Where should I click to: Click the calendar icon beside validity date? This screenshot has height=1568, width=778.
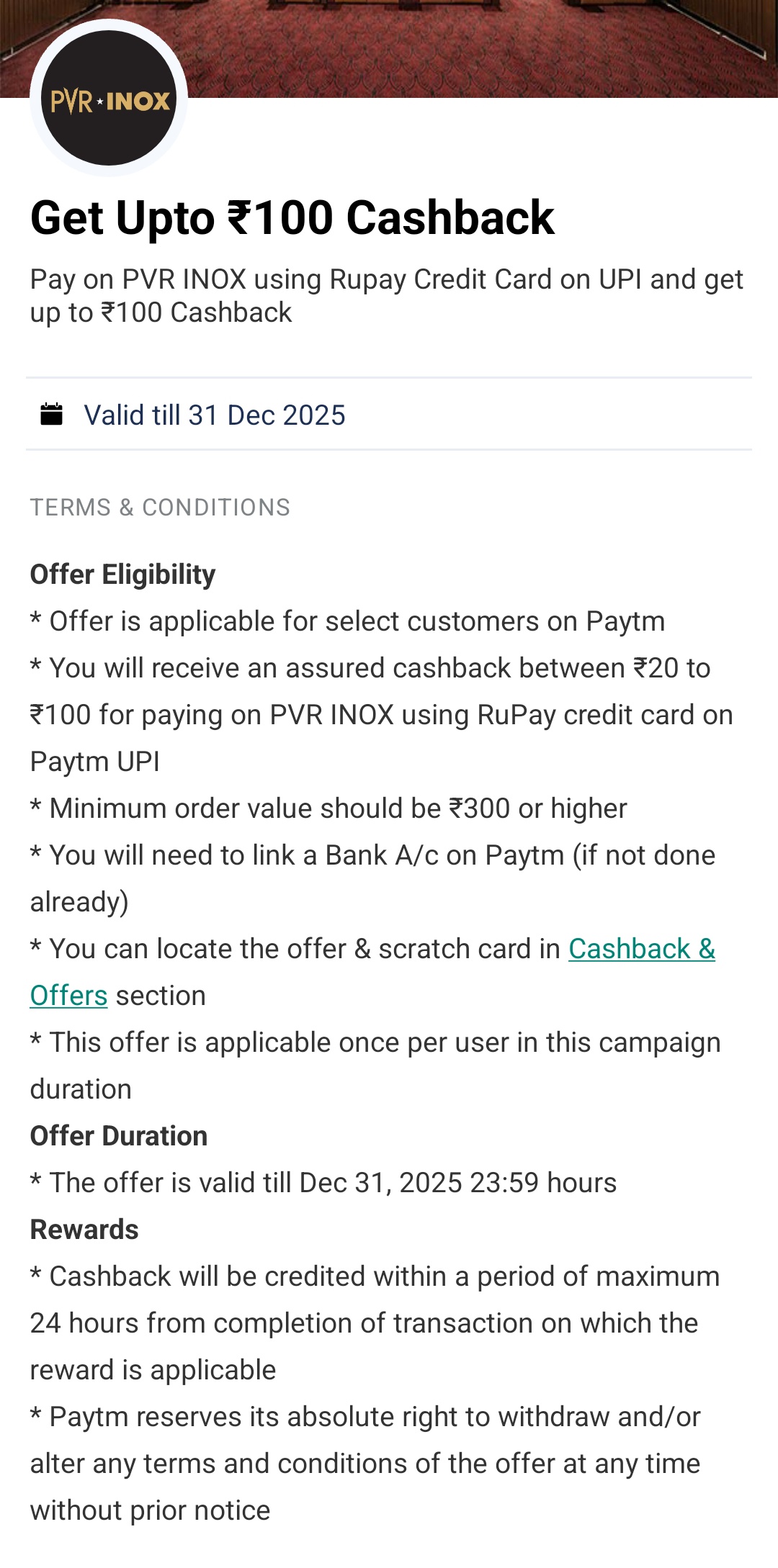[x=51, y=415]
